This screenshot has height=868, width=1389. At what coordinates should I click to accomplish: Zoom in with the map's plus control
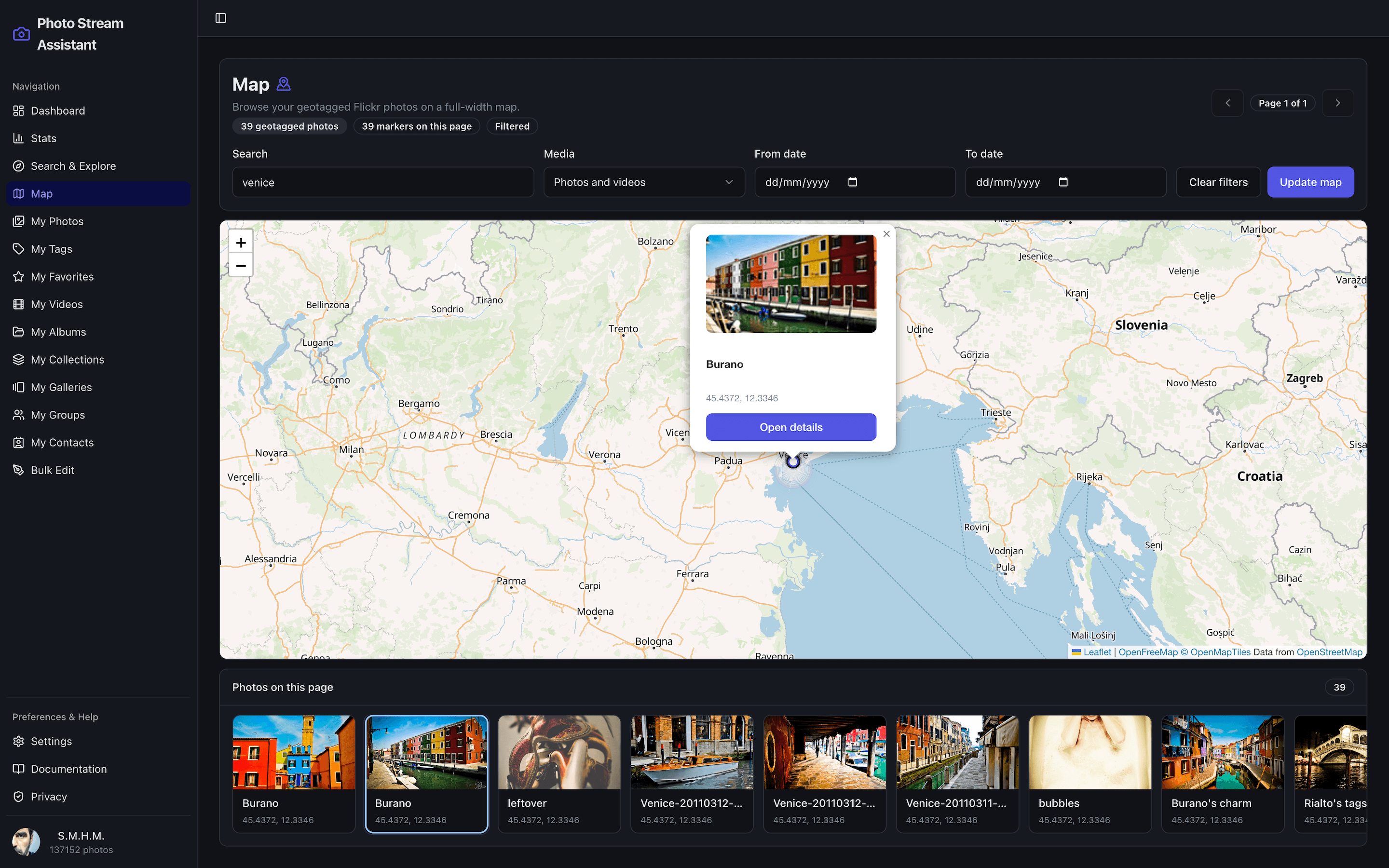pyautogui.click(x=241, y=242)
